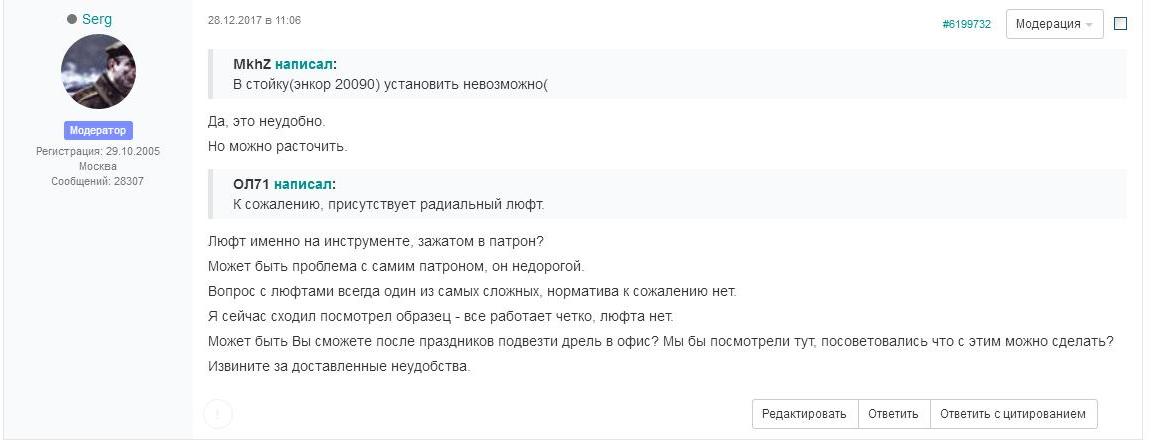
Task: Click the faint exclamation report icon
Action: [218, 414]
